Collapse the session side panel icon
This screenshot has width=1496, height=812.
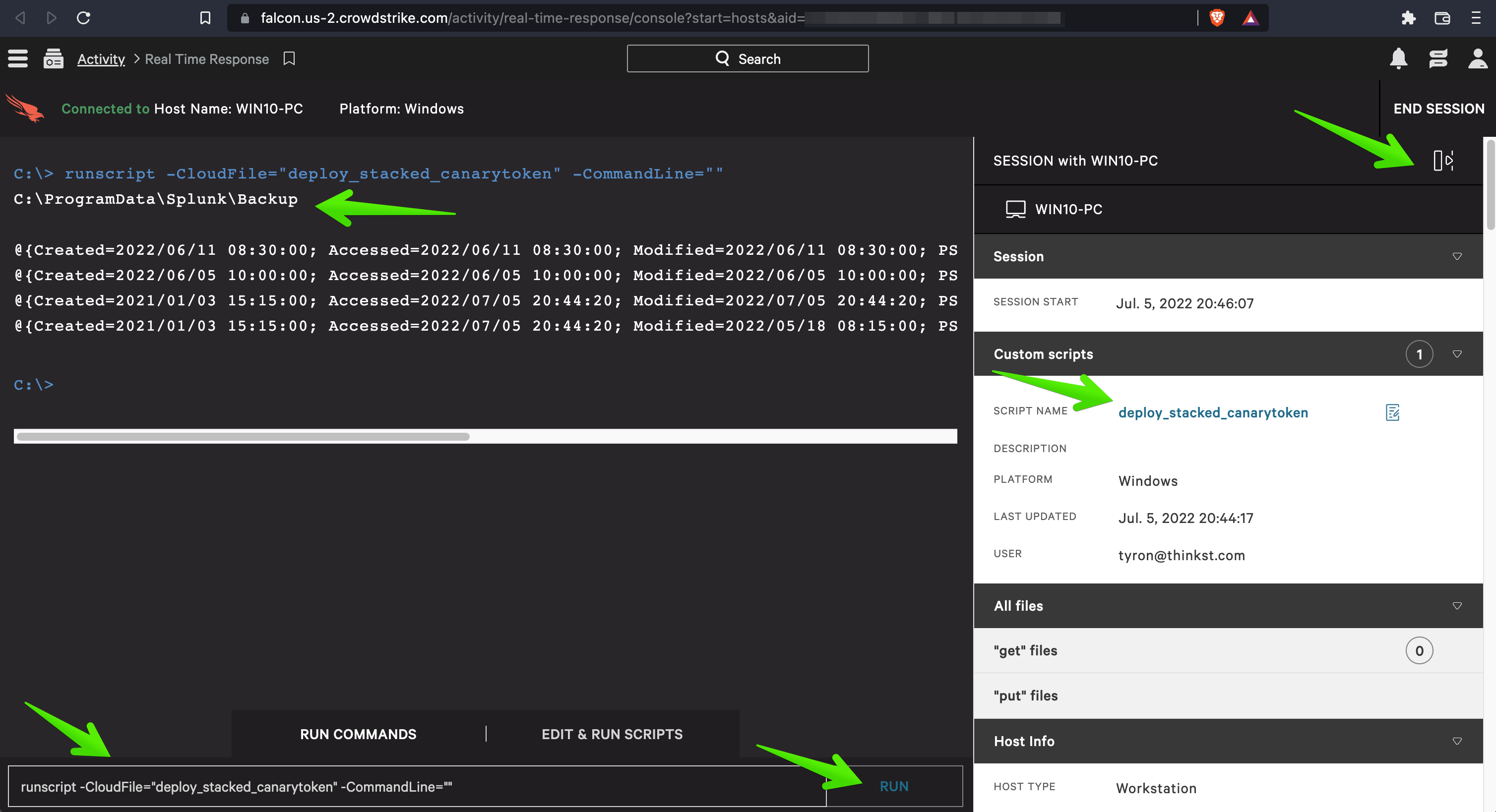(1444, 161)
